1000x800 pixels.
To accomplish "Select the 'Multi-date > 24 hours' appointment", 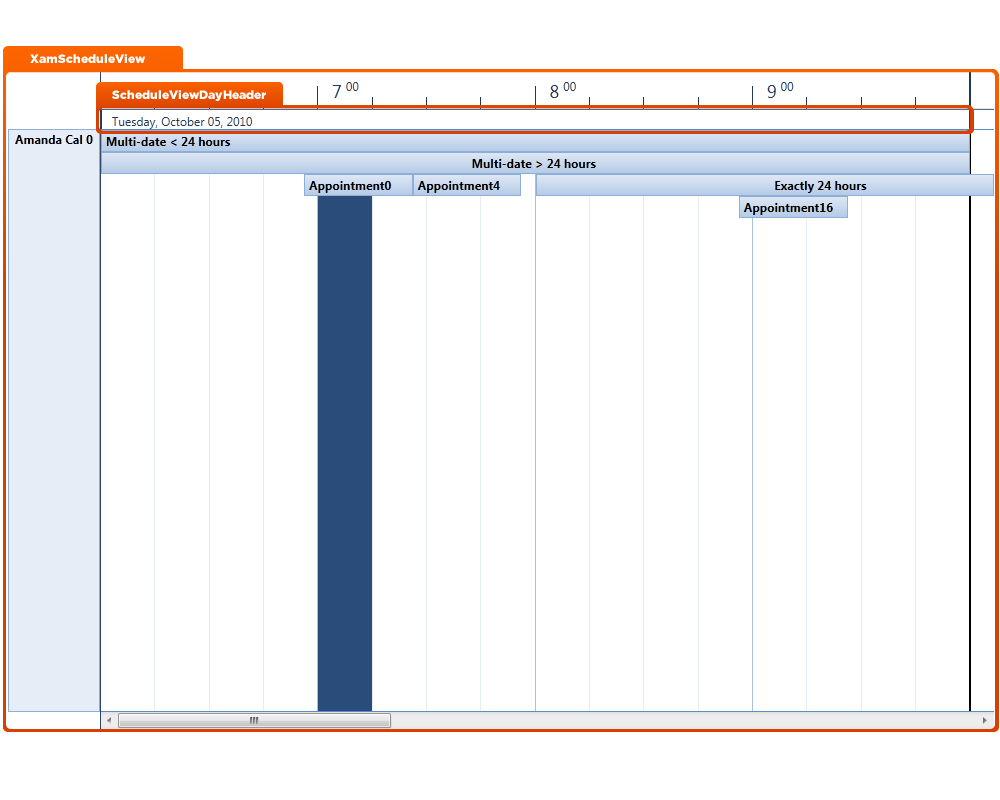I will coord(535,163).
